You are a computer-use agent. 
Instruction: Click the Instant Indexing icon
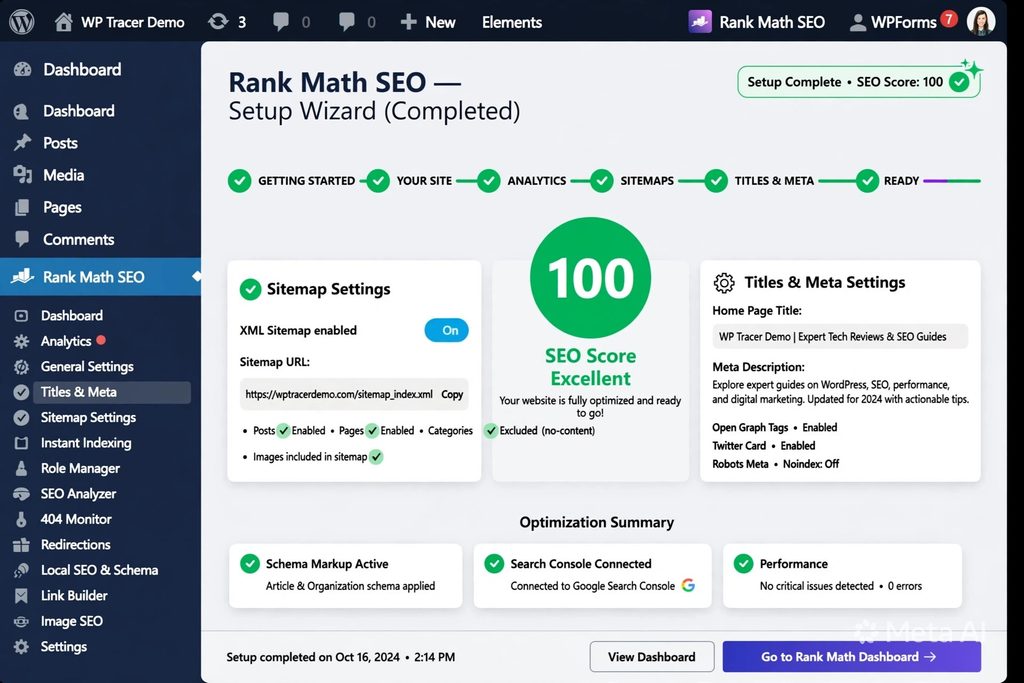pos(22,443)
